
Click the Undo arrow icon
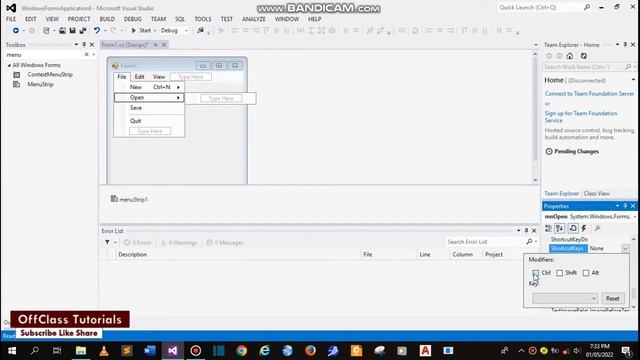tap(97, 31)
